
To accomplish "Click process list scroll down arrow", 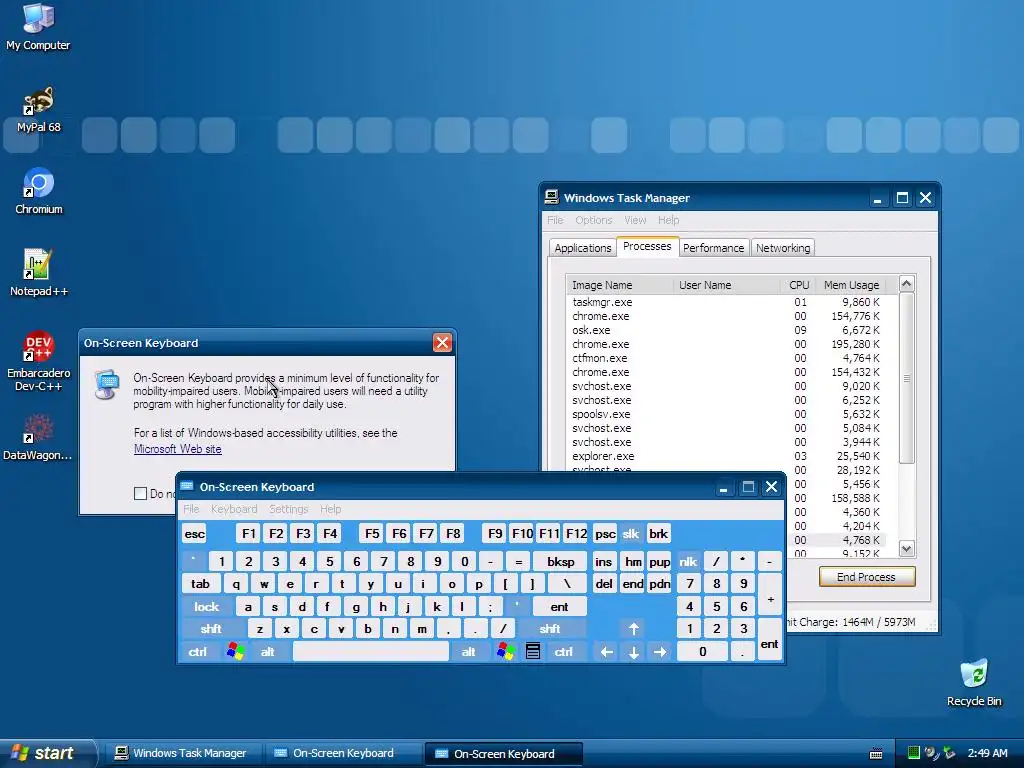I will pos(906,549).
